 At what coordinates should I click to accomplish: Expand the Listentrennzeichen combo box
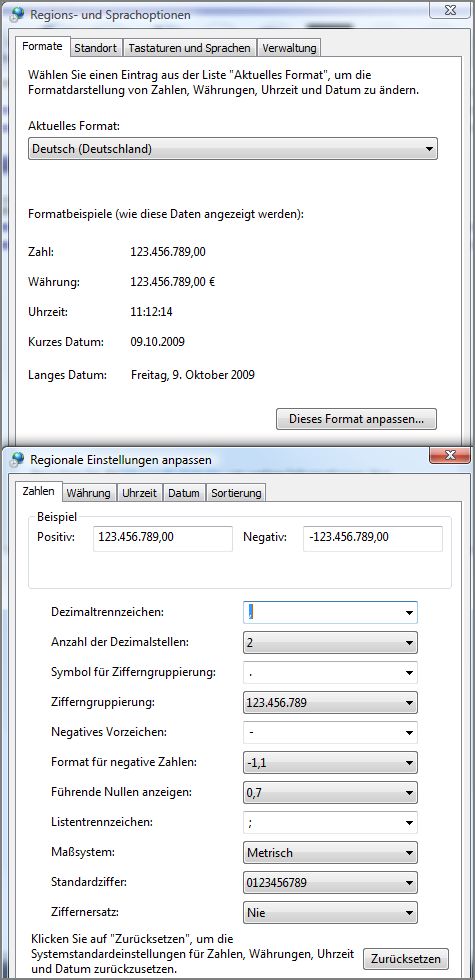330,822
